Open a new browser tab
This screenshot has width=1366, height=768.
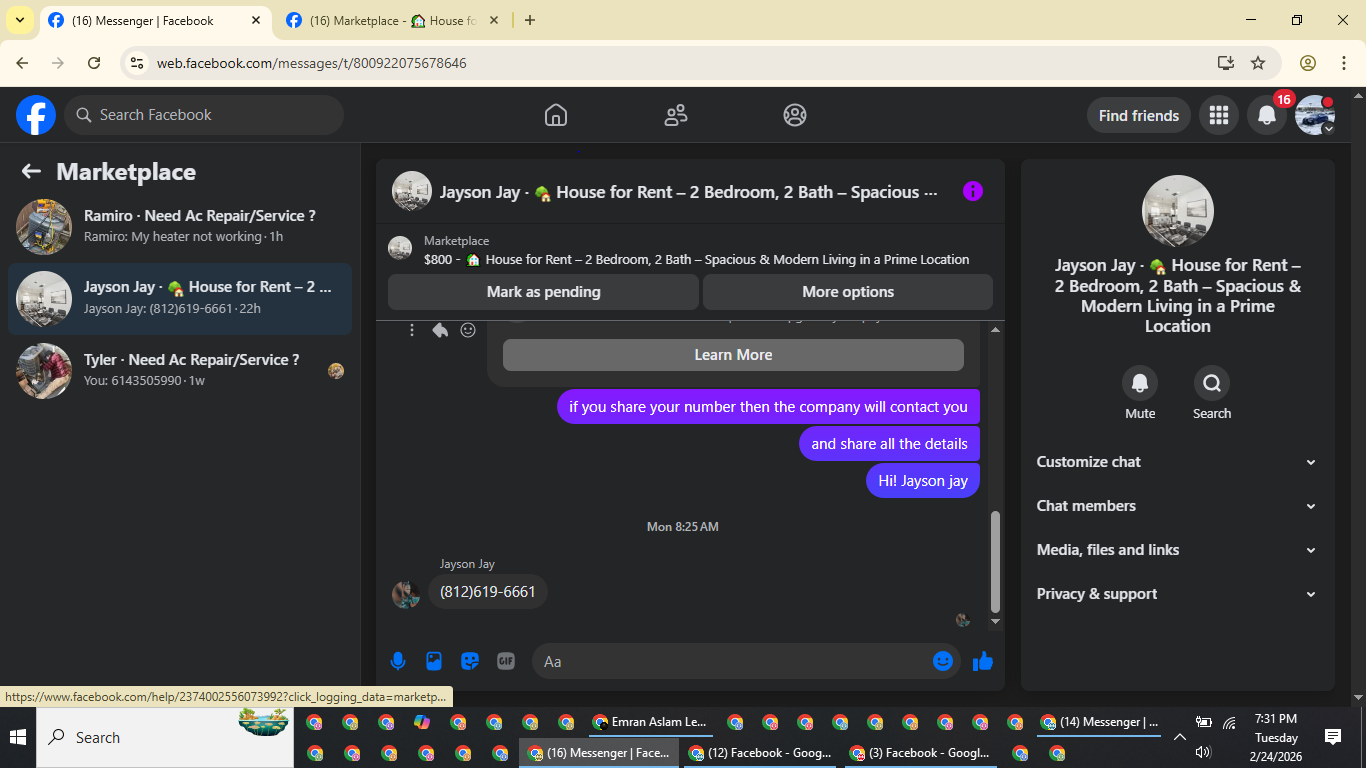pos(530,20)
